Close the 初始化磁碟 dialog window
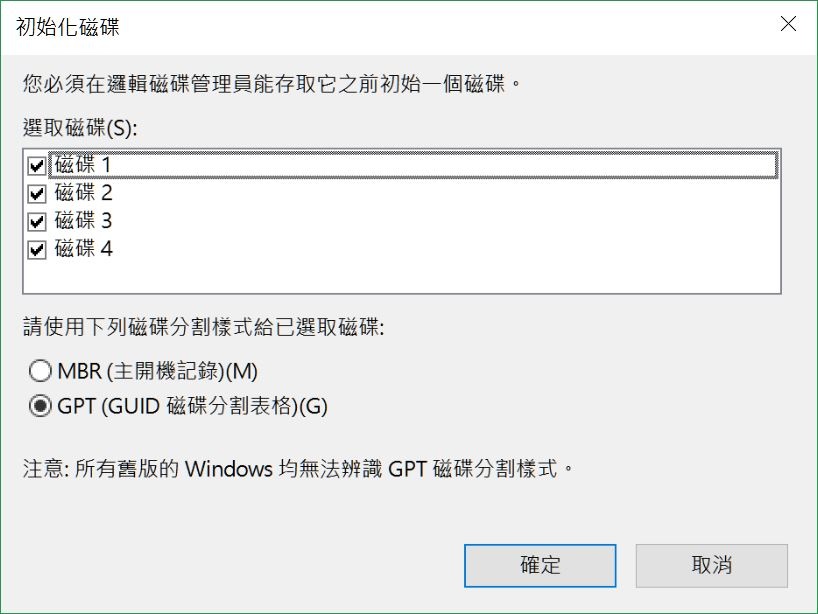818x614 pixels. click(x=788, y=26)
